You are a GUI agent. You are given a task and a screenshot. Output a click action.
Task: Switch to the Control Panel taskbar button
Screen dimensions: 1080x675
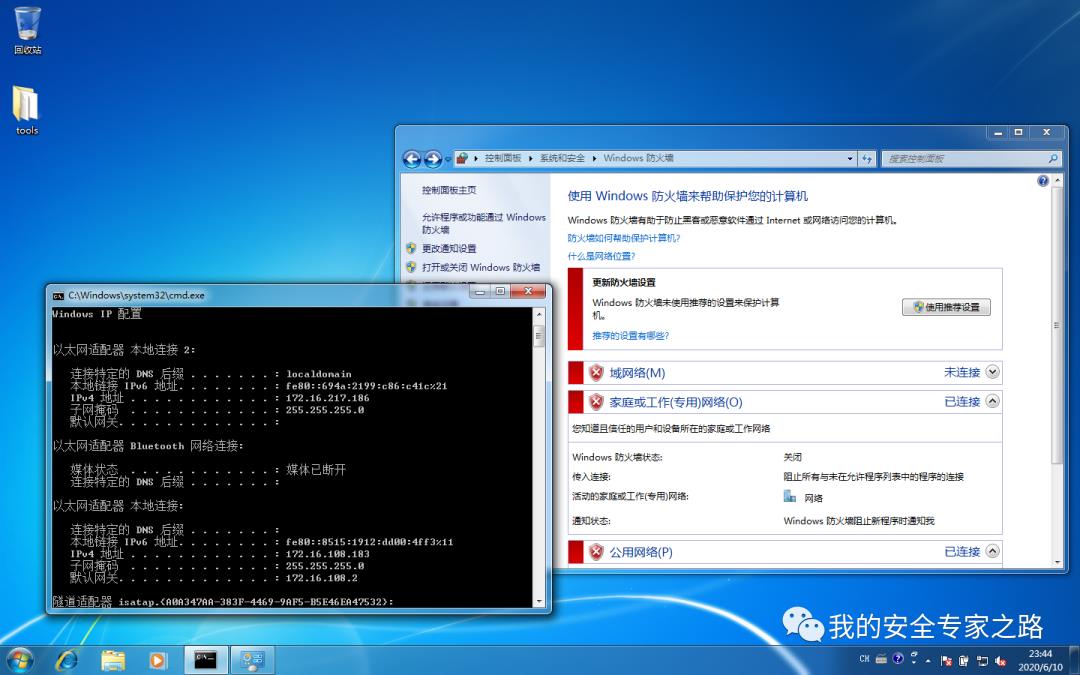pyautogui.click(x=252, y=660)
